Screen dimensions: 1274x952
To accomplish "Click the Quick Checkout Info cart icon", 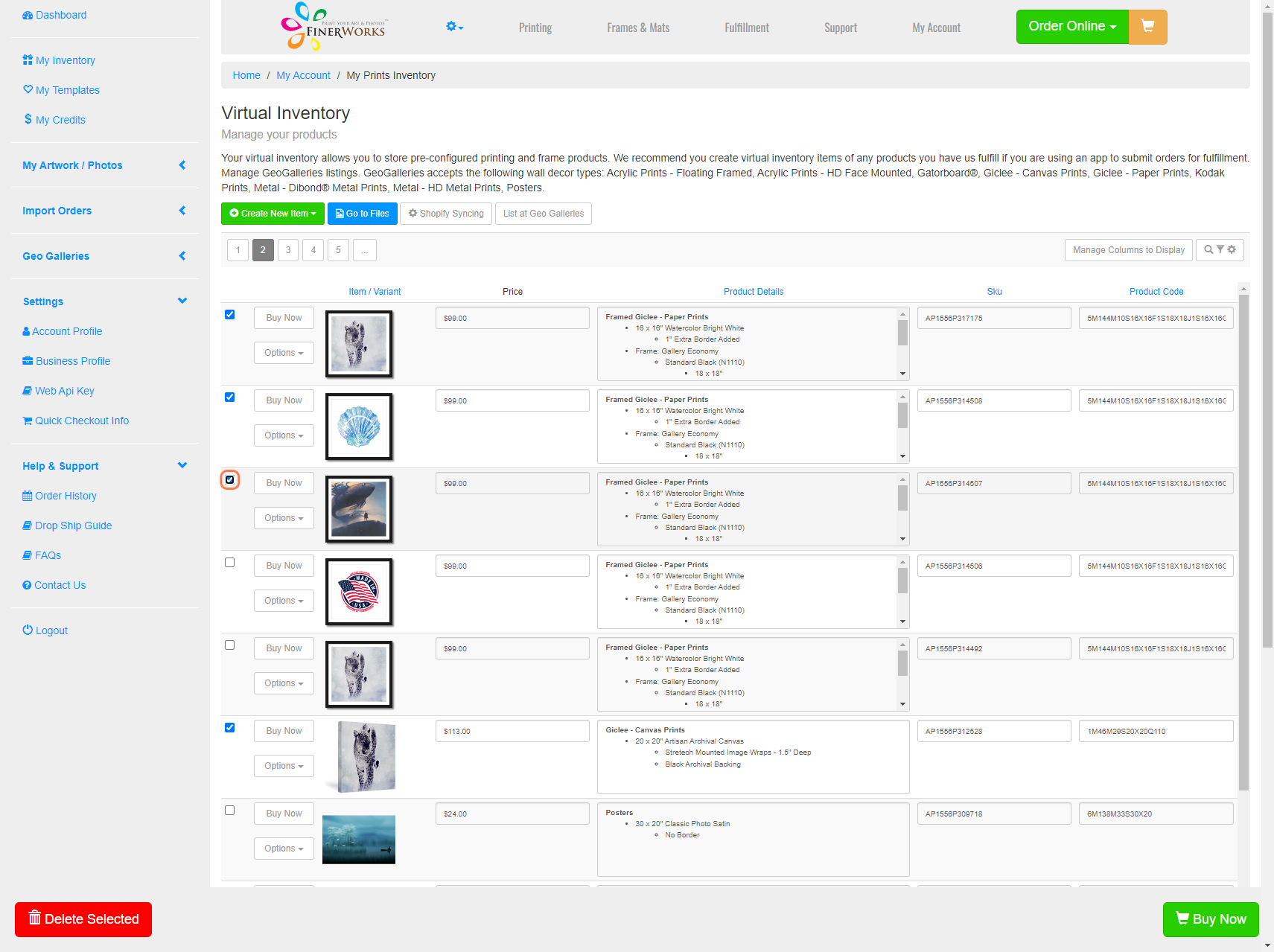I will (x=28, y=421).
